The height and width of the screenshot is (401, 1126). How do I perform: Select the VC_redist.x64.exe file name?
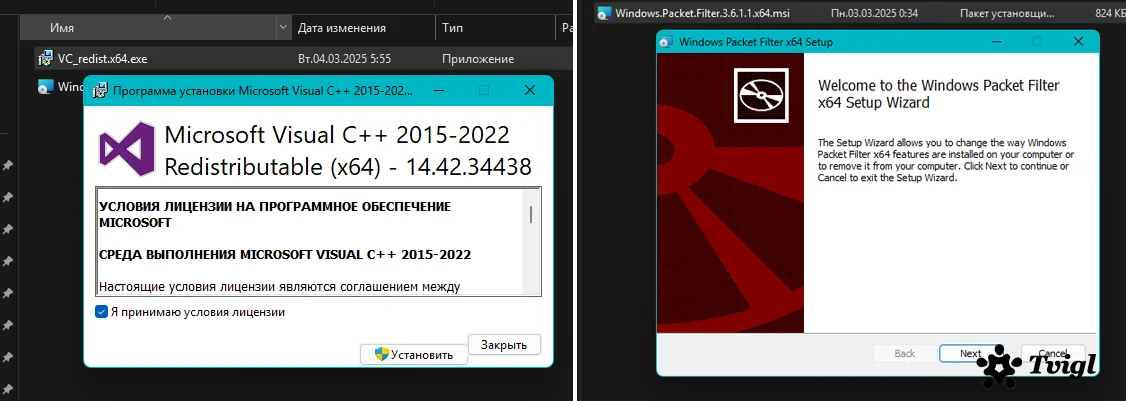[x=102, y=59]
